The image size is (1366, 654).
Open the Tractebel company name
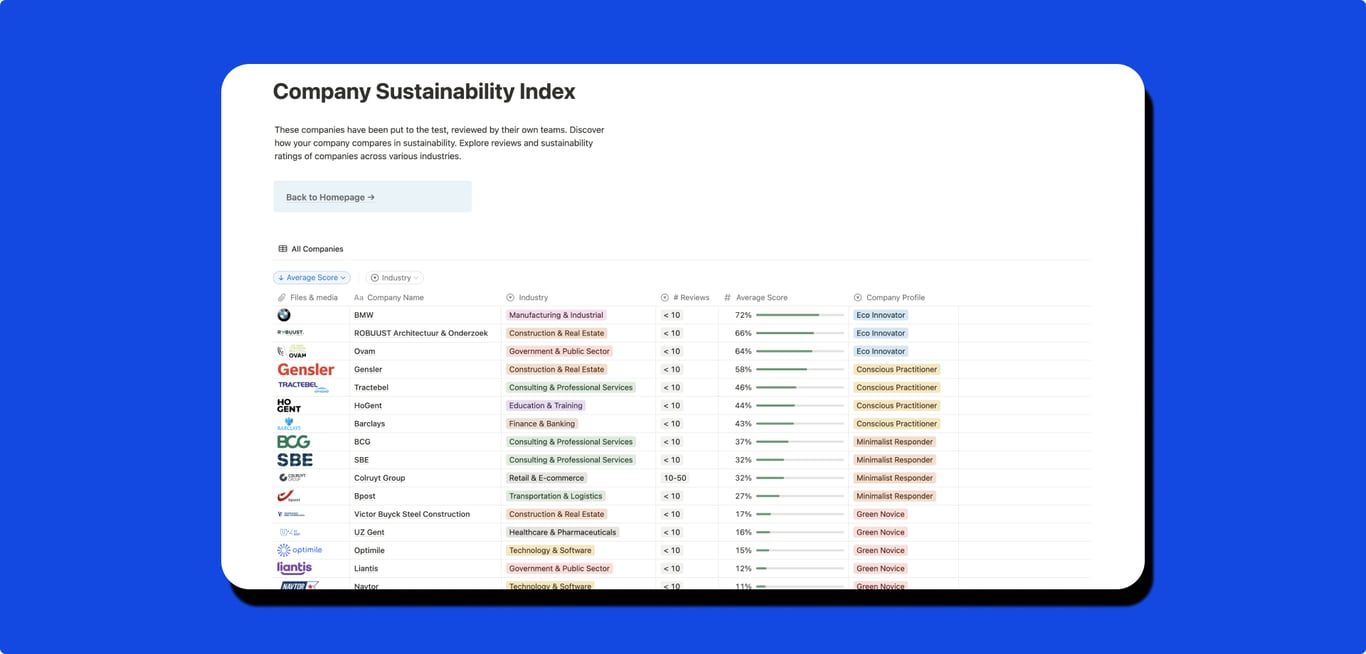tap(371, 387)
